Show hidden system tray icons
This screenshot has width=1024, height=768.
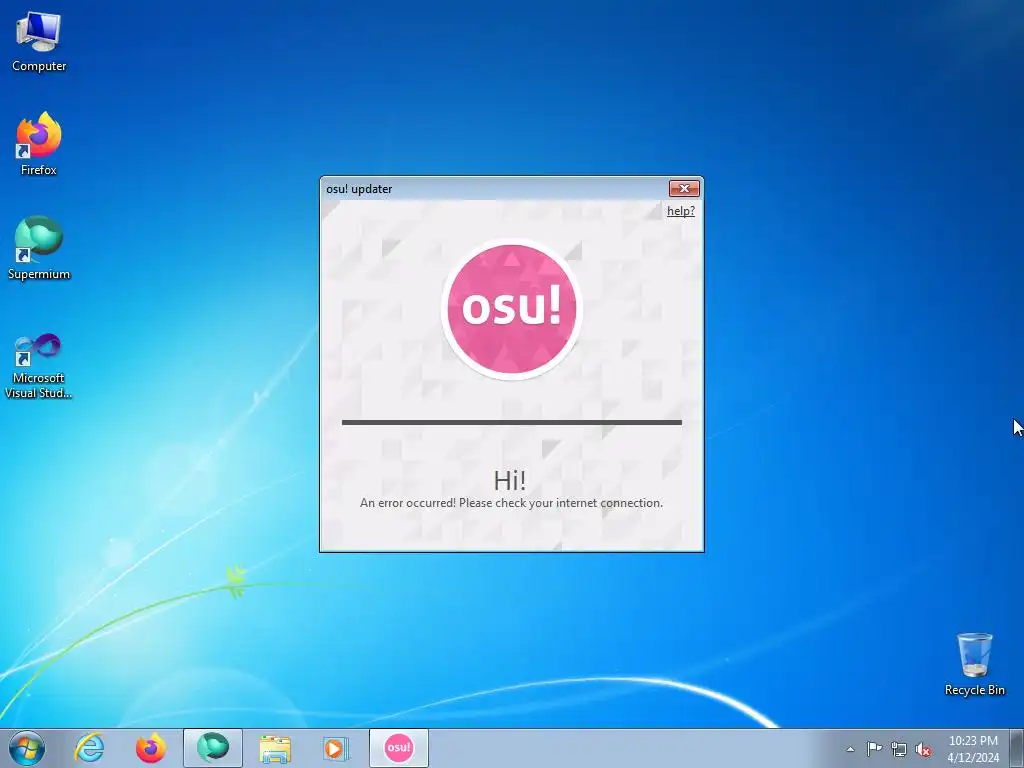pos(850,749)
